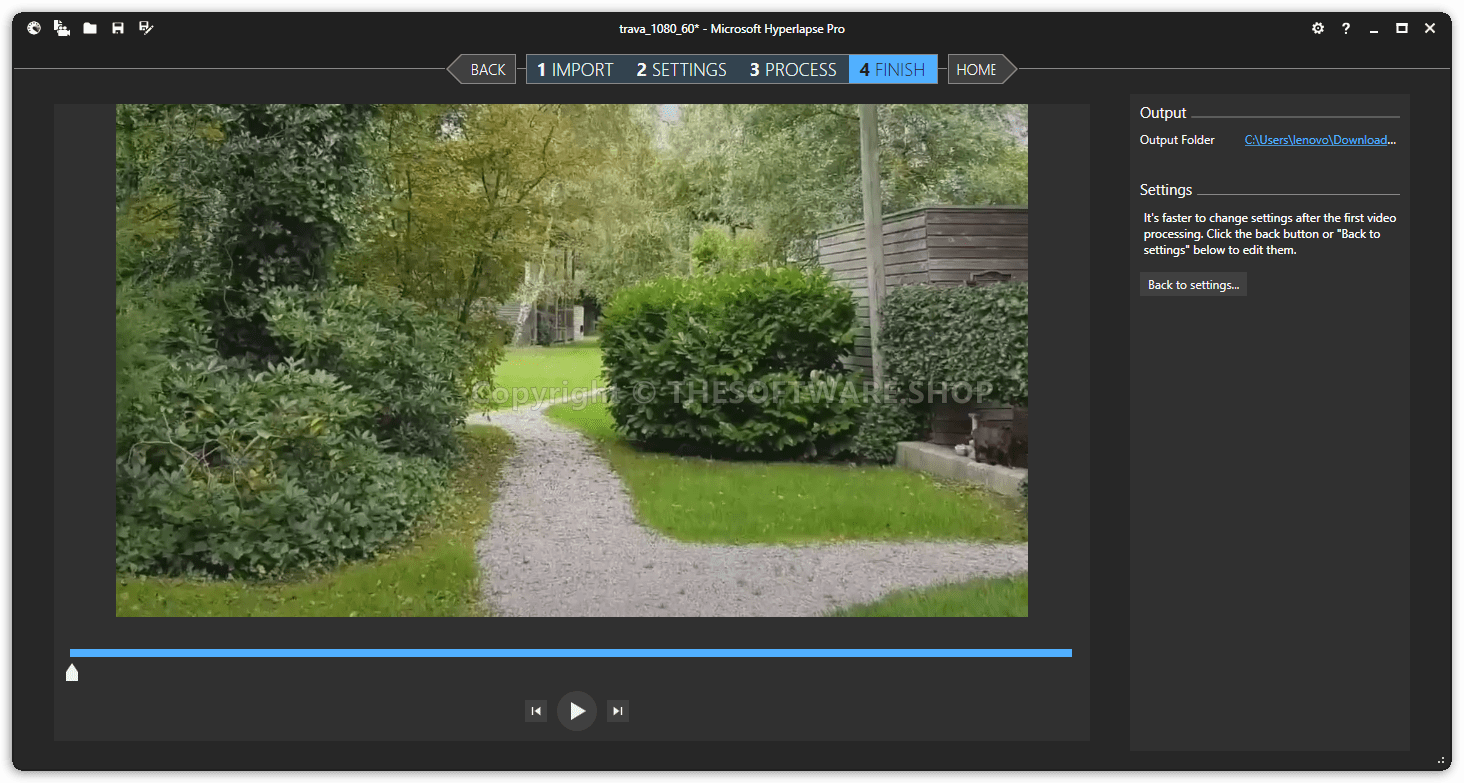This screenshot has height=783, width=1464.
Task: Click the blue video timeline bar
Action: pyautogui.click(x=570, y=653)
